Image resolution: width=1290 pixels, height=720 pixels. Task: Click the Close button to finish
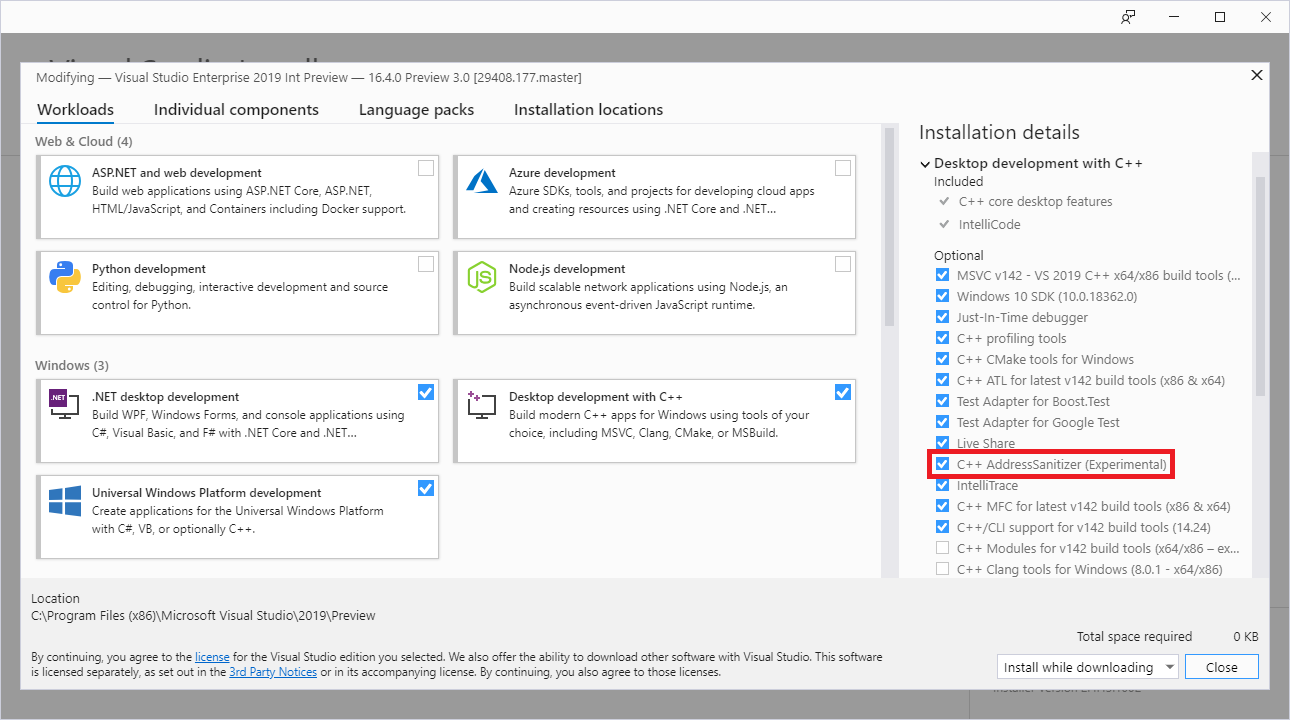pos(1221,666)
